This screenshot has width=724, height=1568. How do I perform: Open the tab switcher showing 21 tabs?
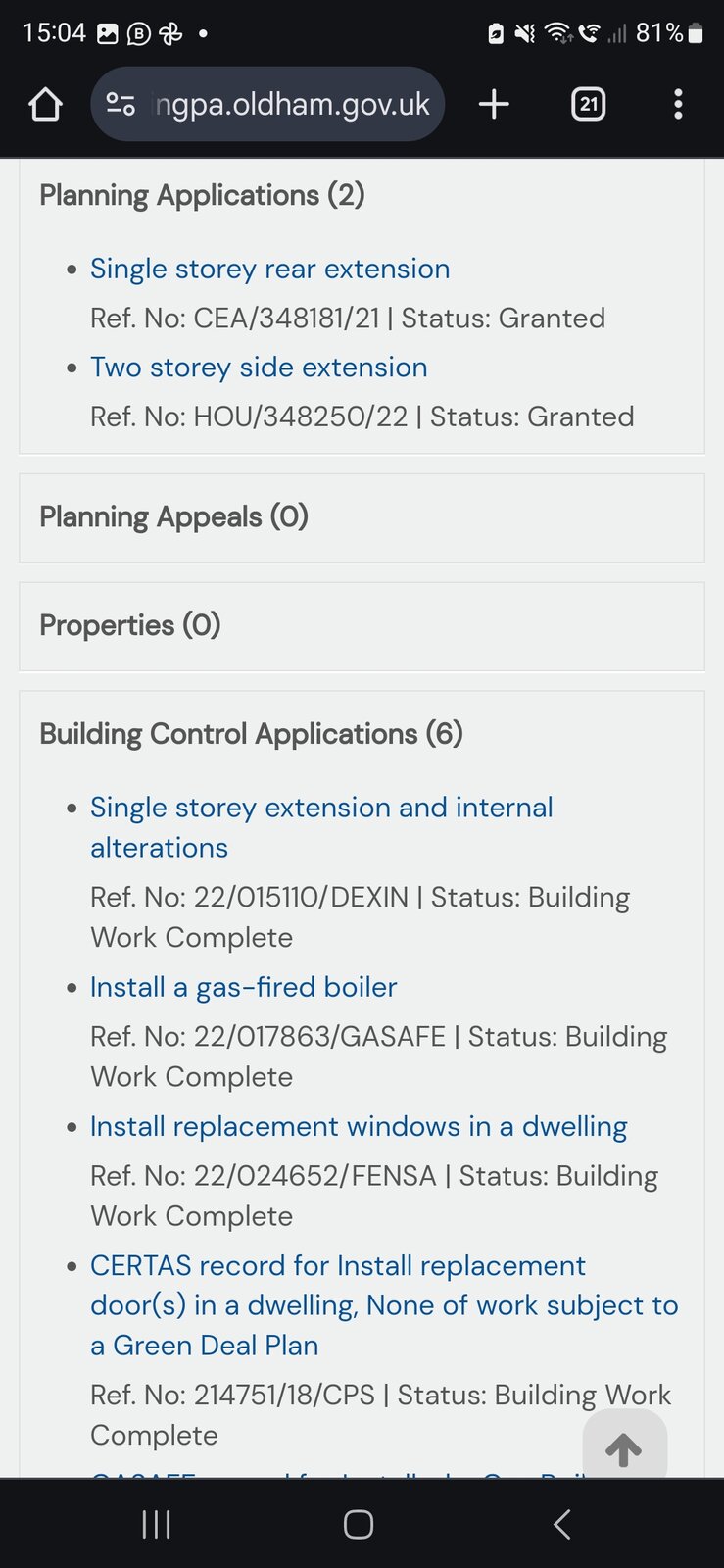tap(588, 104)
